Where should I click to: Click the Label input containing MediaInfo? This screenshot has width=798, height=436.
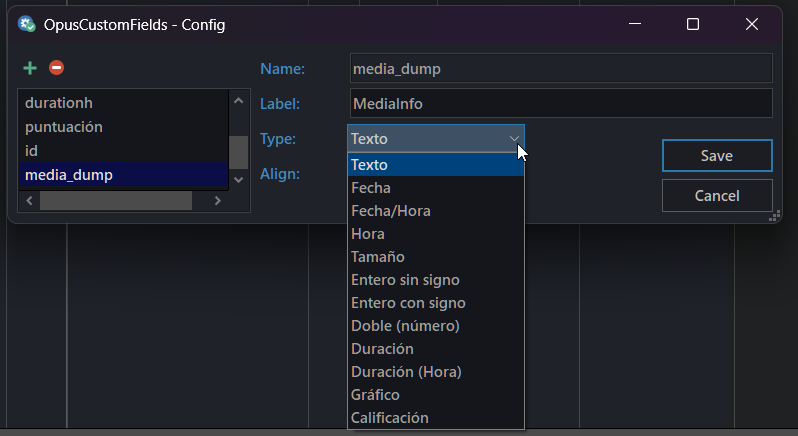pyautogui.click(x=561, y=103)
